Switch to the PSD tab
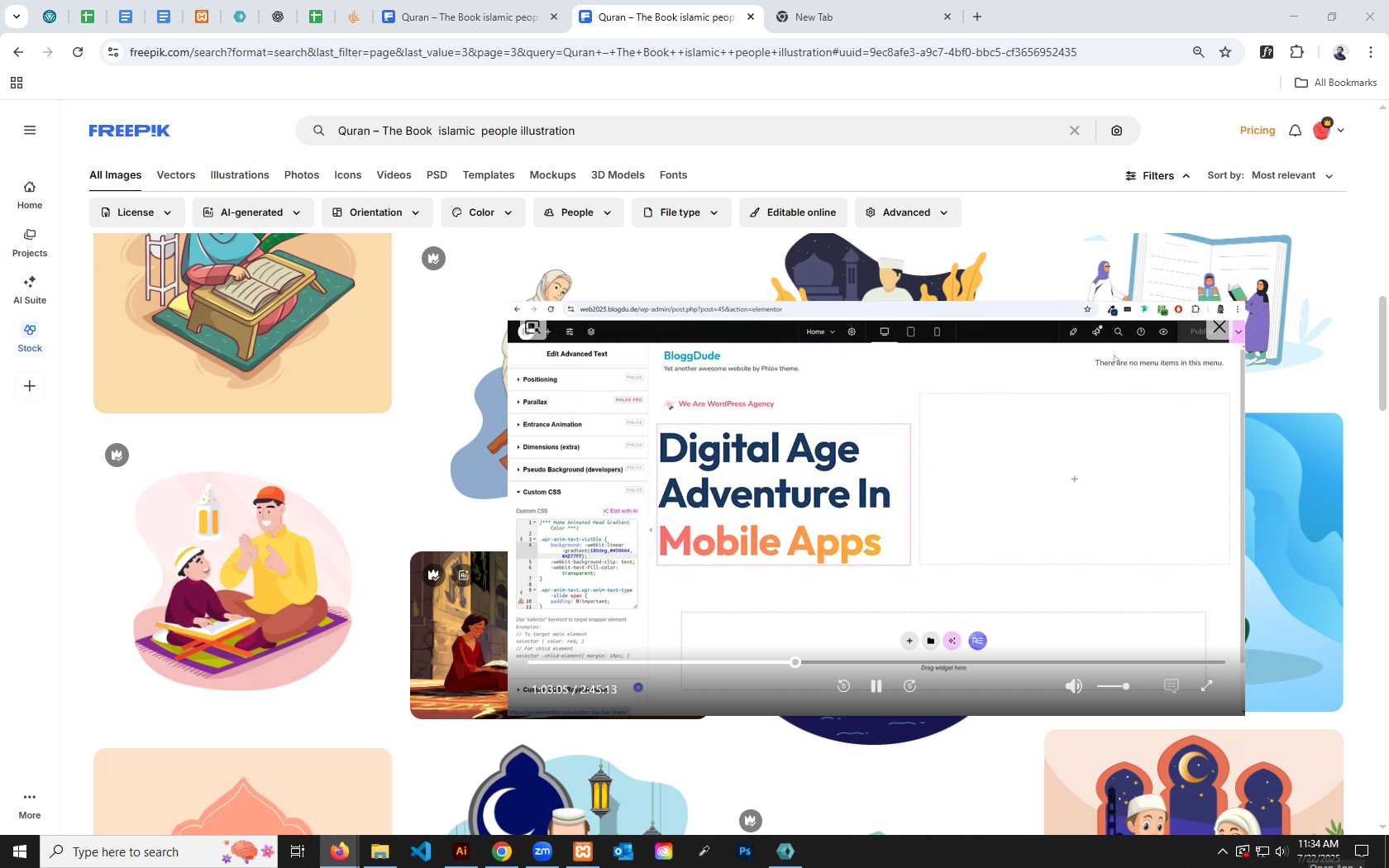 [x=437, y=175]
